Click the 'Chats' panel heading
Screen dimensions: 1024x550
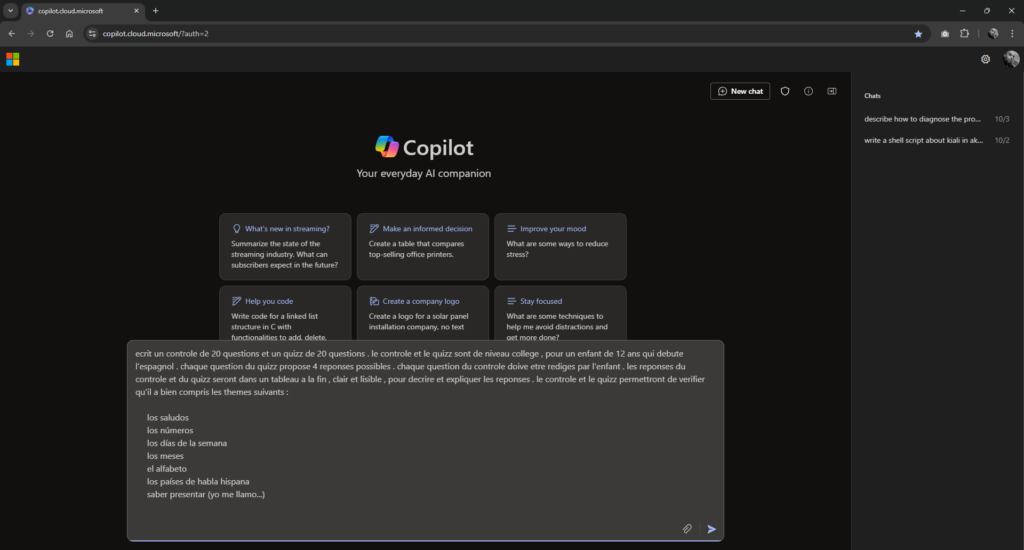pyautogui.click(x=872, y=96)
